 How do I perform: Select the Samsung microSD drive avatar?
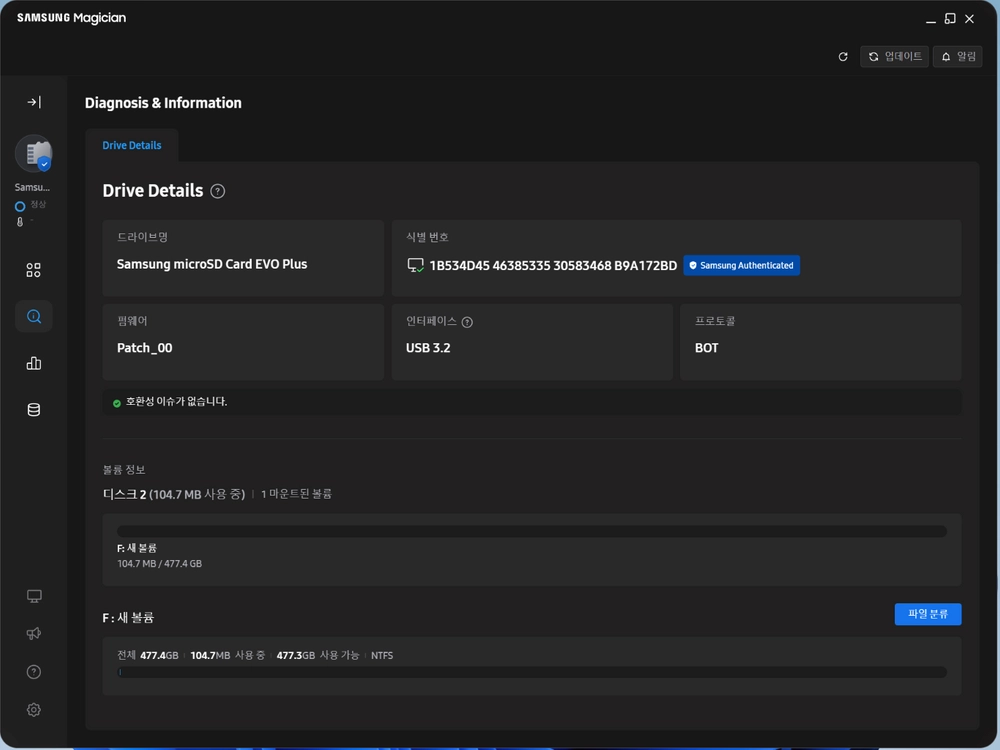pos(34,154)
